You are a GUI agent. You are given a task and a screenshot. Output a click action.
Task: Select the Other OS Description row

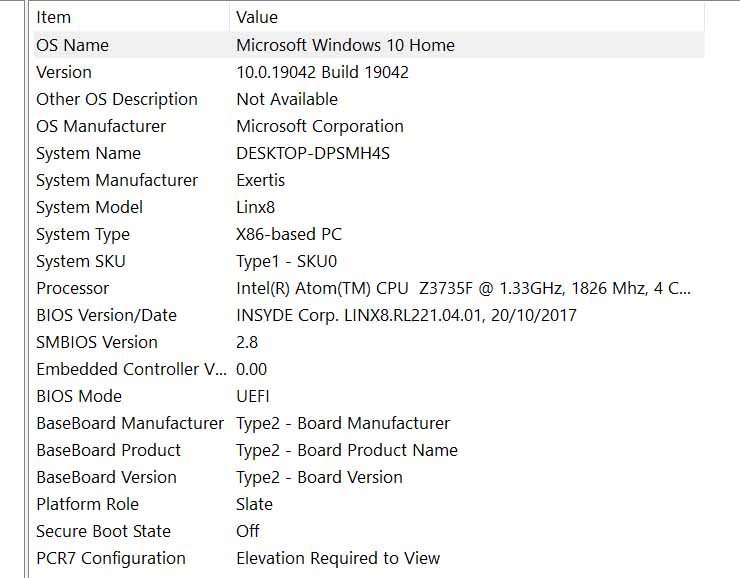point(369,99)
